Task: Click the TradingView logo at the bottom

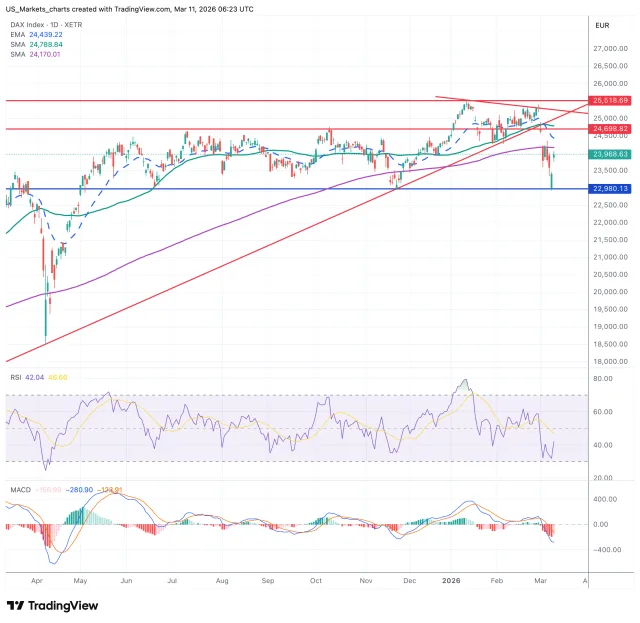Action: point(53,605)
